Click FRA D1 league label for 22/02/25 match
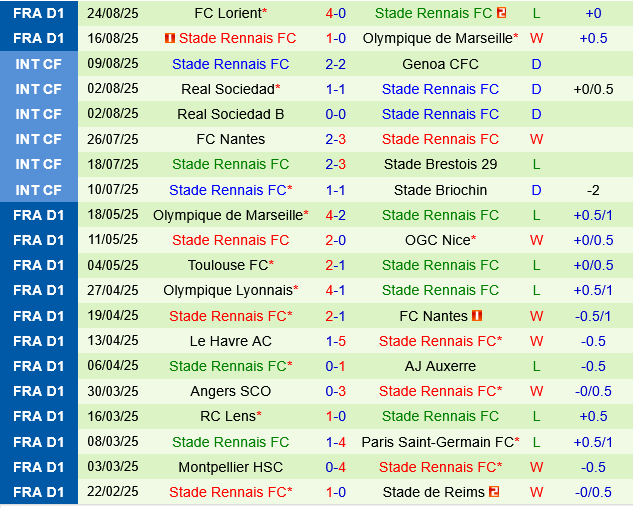The height and width of the screenshot is (508, 633). point(38,492)
